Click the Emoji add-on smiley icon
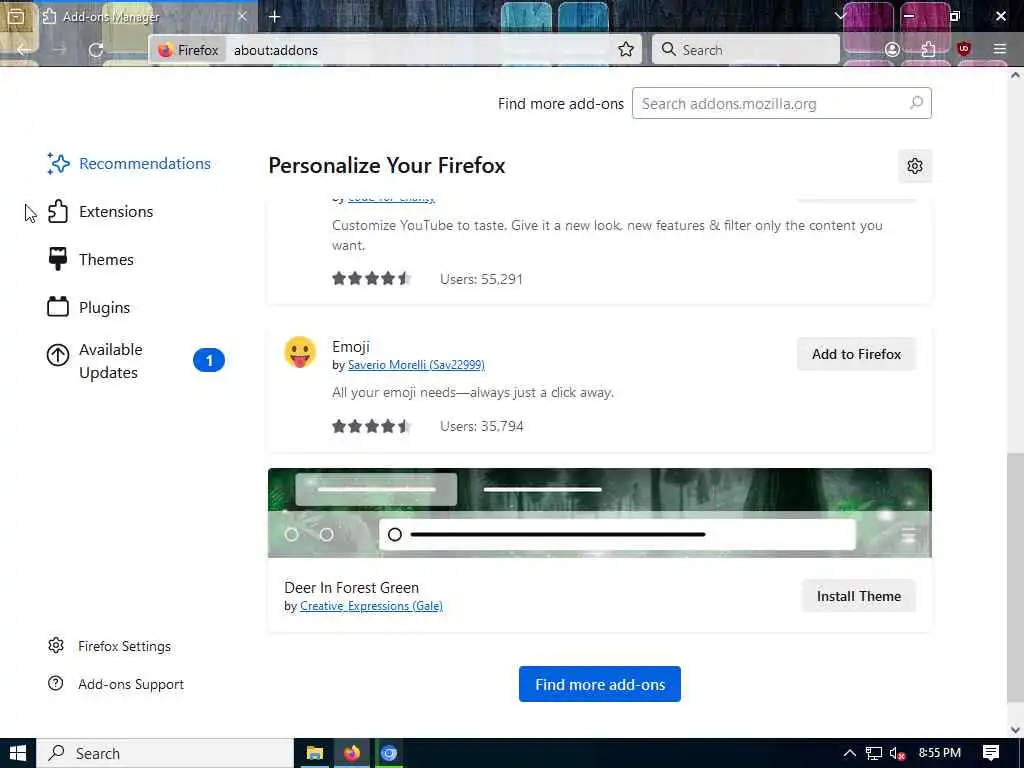This screenshot has width=1024, height=768. tap(300, 353)
